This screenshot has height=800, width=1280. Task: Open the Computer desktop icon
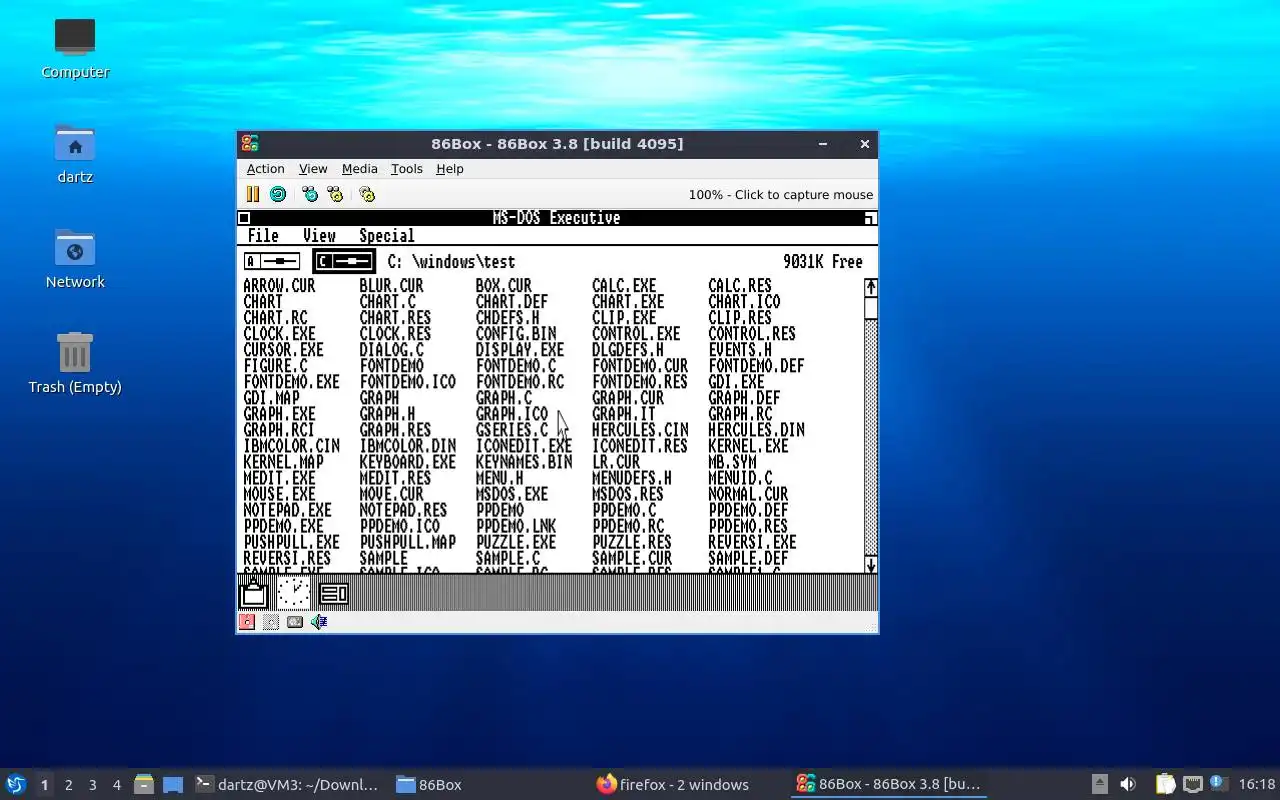[x=75, y=47]
